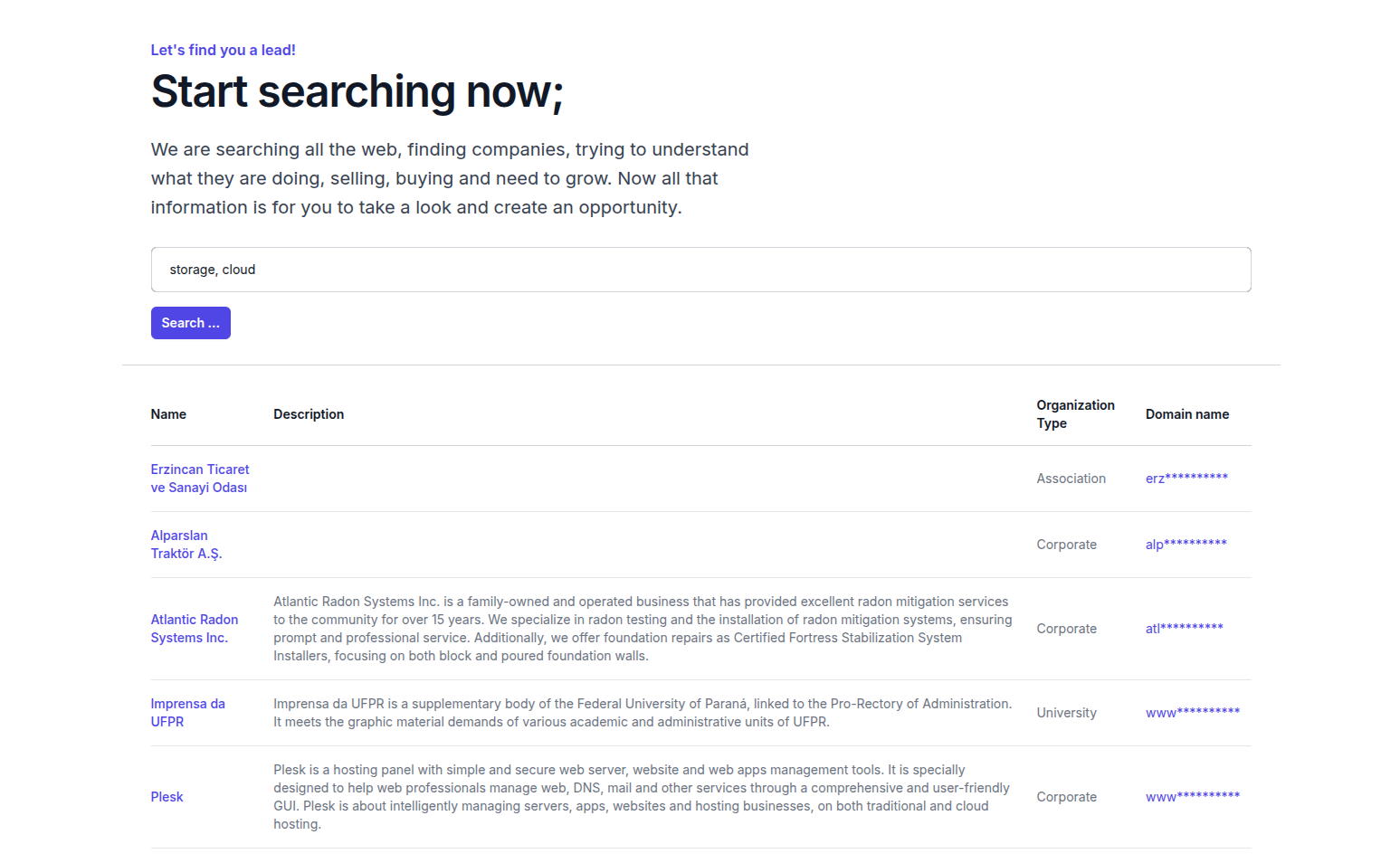Select Plesk's hosting panel description text
This screenshot has height=863, width=1400.
(642, 796)
